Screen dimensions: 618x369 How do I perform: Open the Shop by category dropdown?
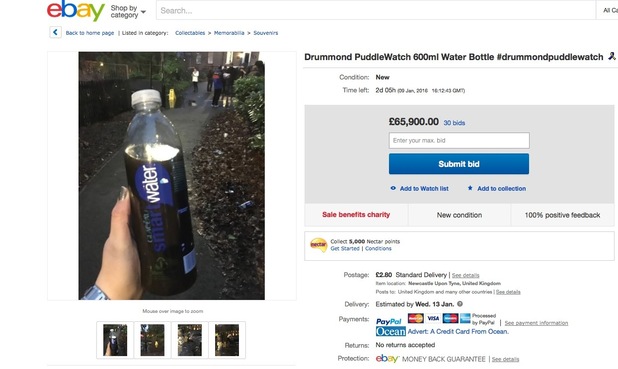(128, 11)
